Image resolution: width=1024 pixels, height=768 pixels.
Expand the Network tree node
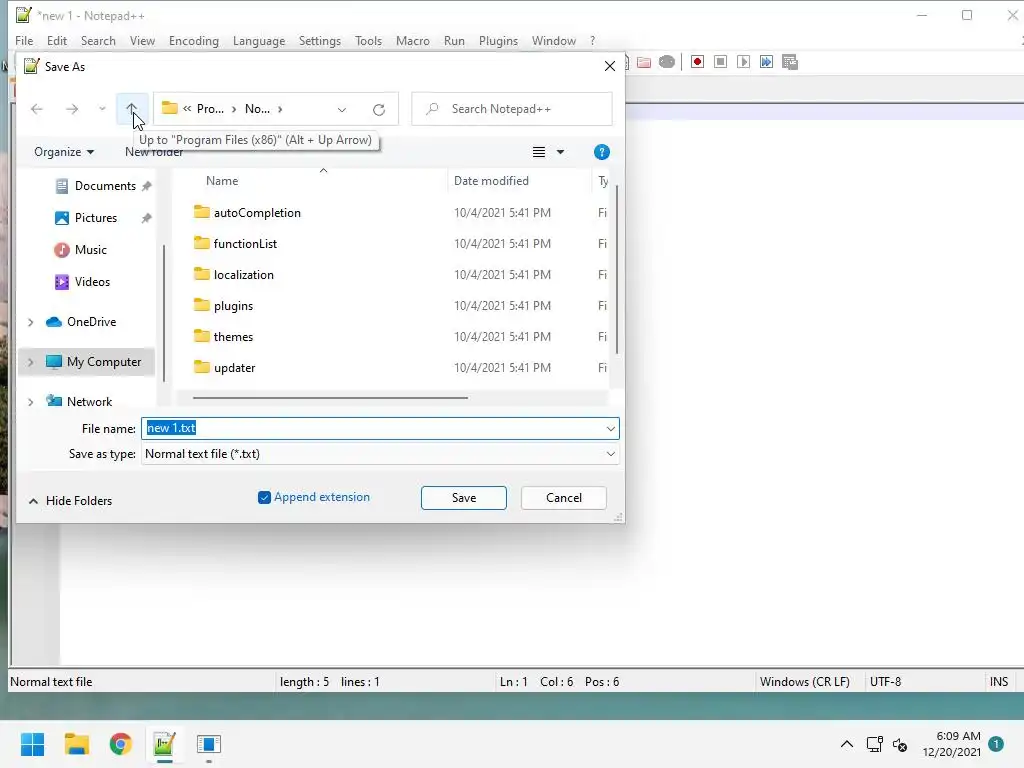point(30,402)
